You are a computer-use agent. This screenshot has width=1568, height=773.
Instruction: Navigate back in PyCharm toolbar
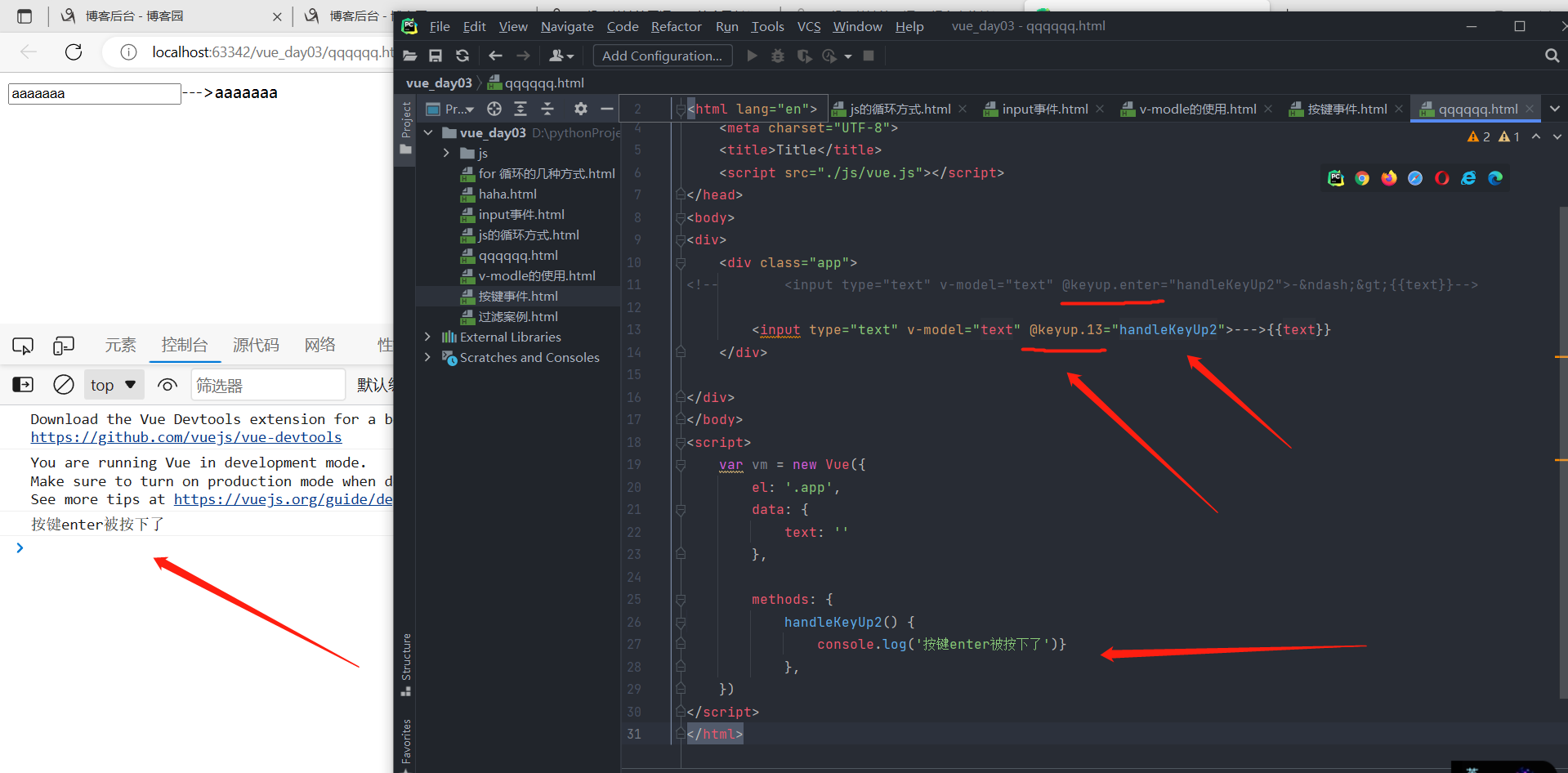click(x=495, y=56)
